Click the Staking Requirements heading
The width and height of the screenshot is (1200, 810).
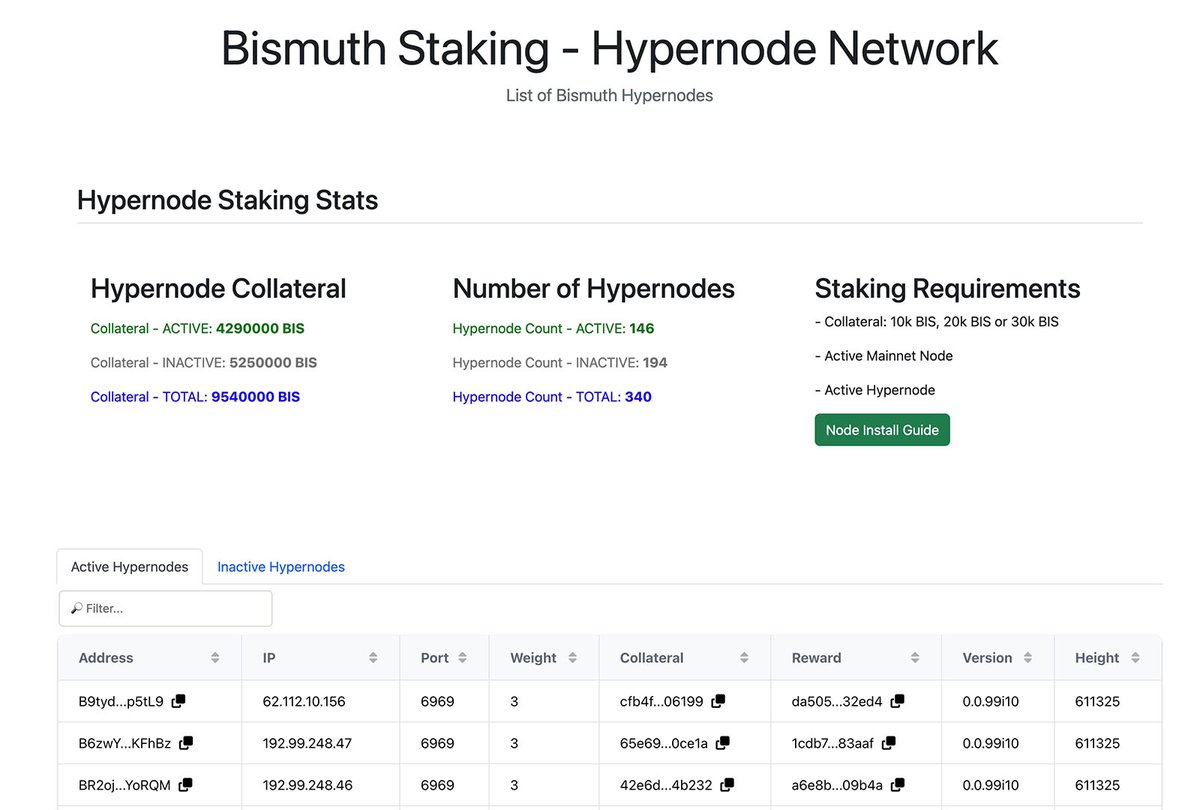coord(948,289)
